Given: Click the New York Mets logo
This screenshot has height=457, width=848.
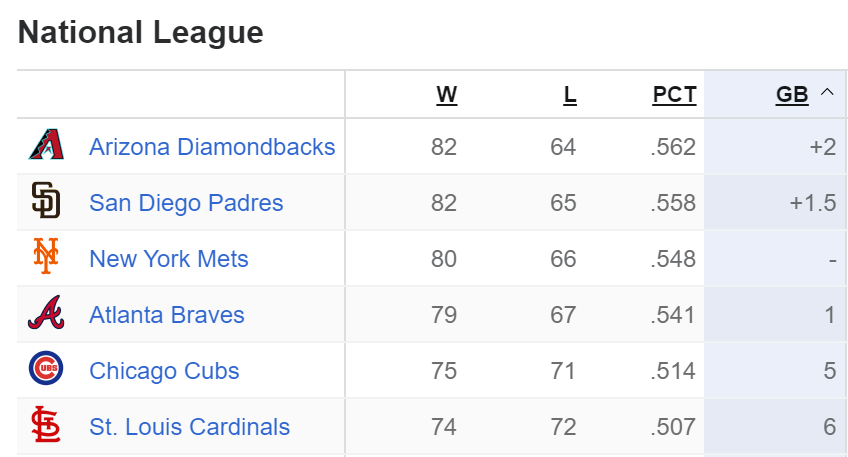Looking at the screenshot, I should [x=46, y=258].
